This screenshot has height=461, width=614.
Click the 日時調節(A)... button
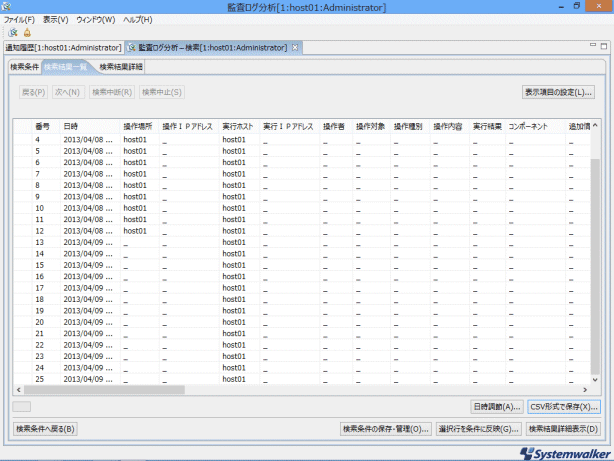tap(496, 407)
